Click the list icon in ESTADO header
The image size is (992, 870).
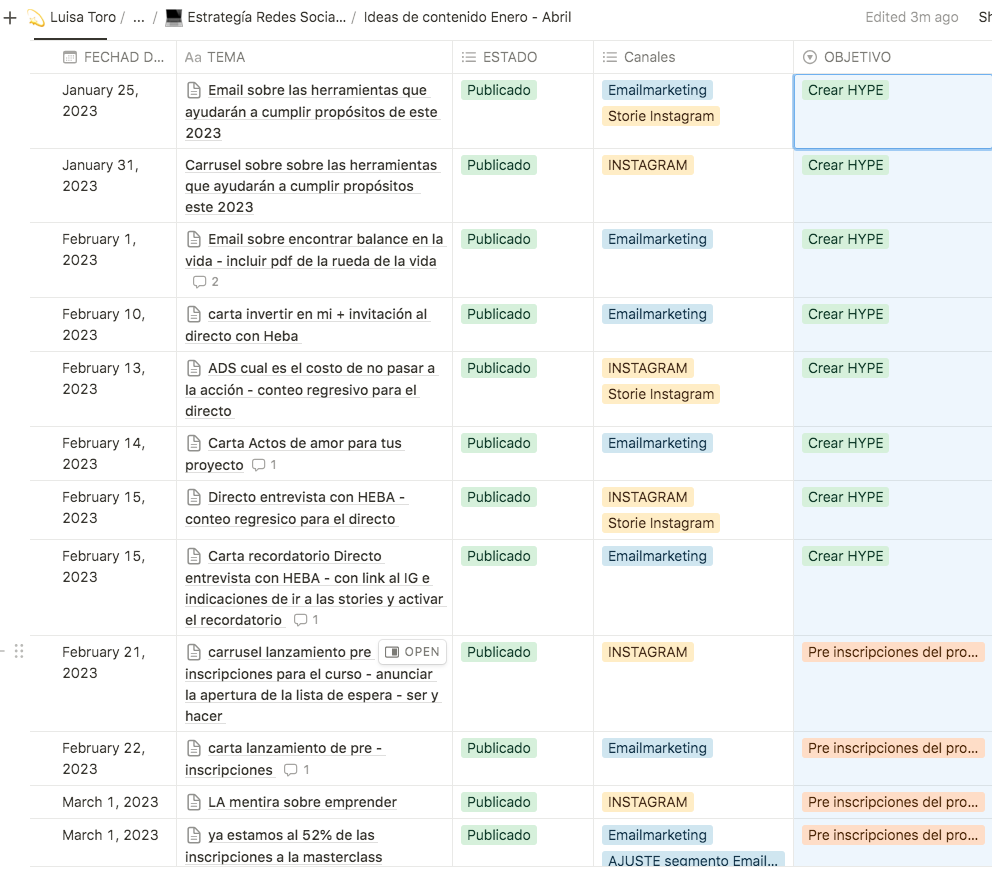pos(469,58)
